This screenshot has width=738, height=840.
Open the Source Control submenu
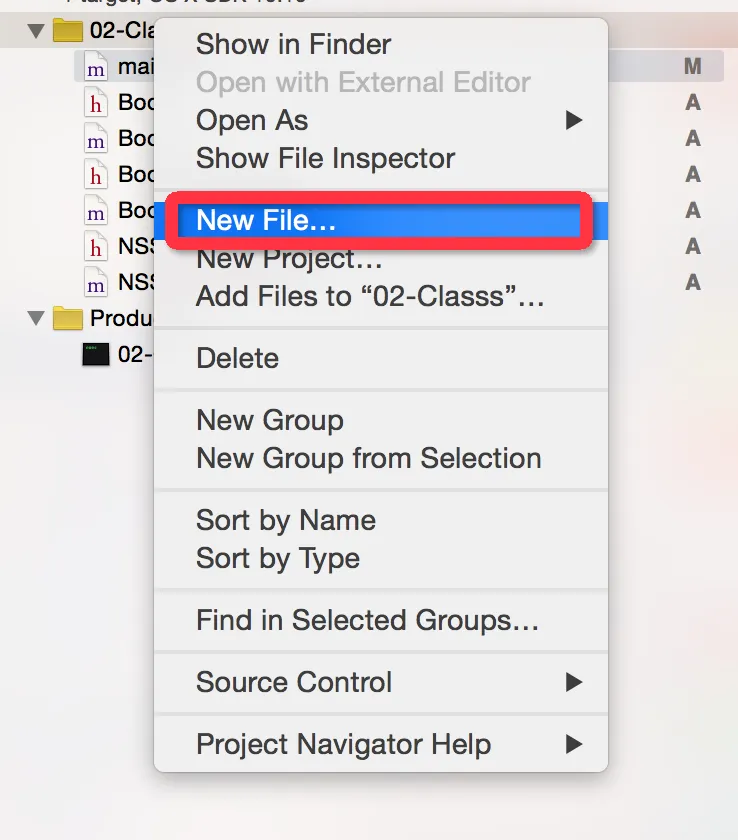point(573,682)
